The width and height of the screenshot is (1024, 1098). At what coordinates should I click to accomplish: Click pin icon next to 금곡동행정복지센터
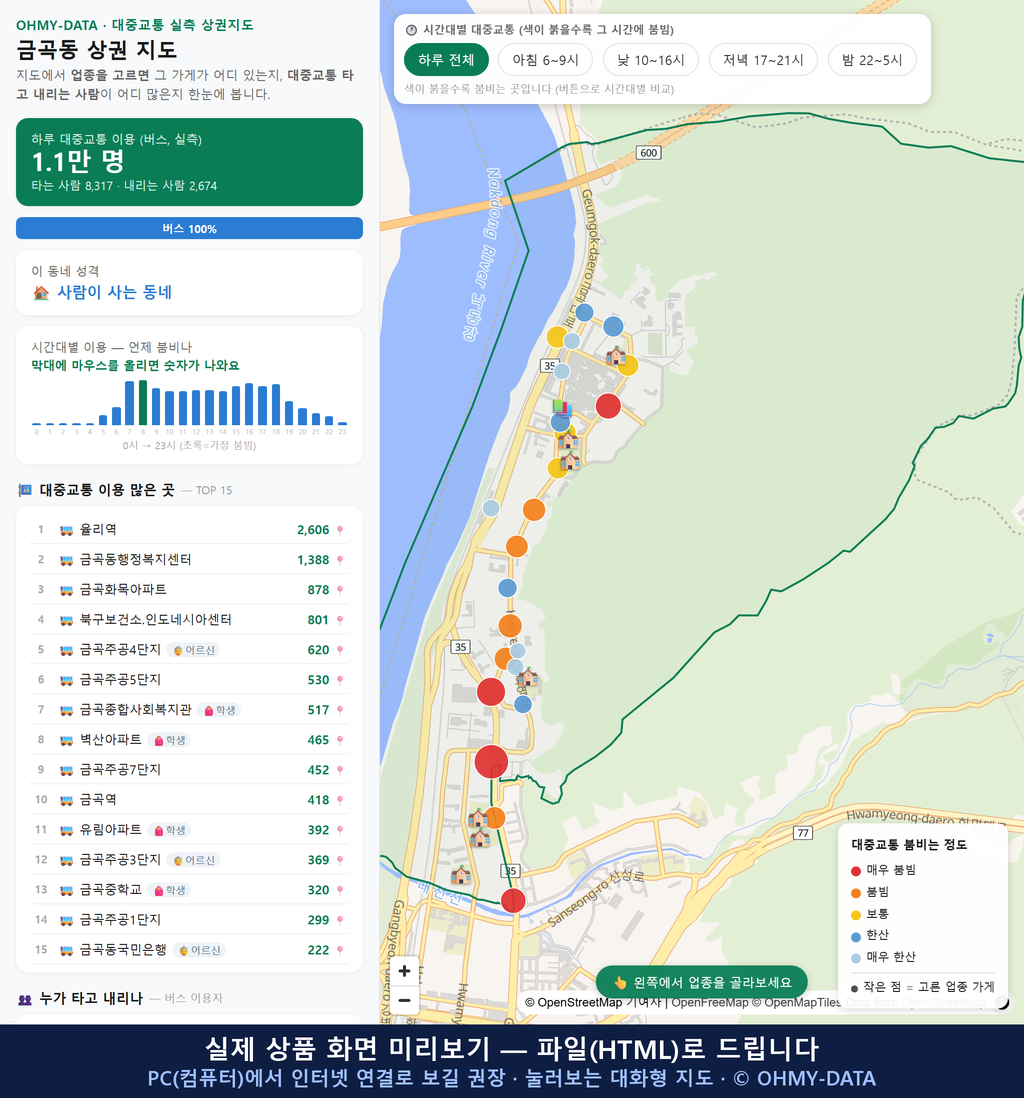tap(340, 560)
